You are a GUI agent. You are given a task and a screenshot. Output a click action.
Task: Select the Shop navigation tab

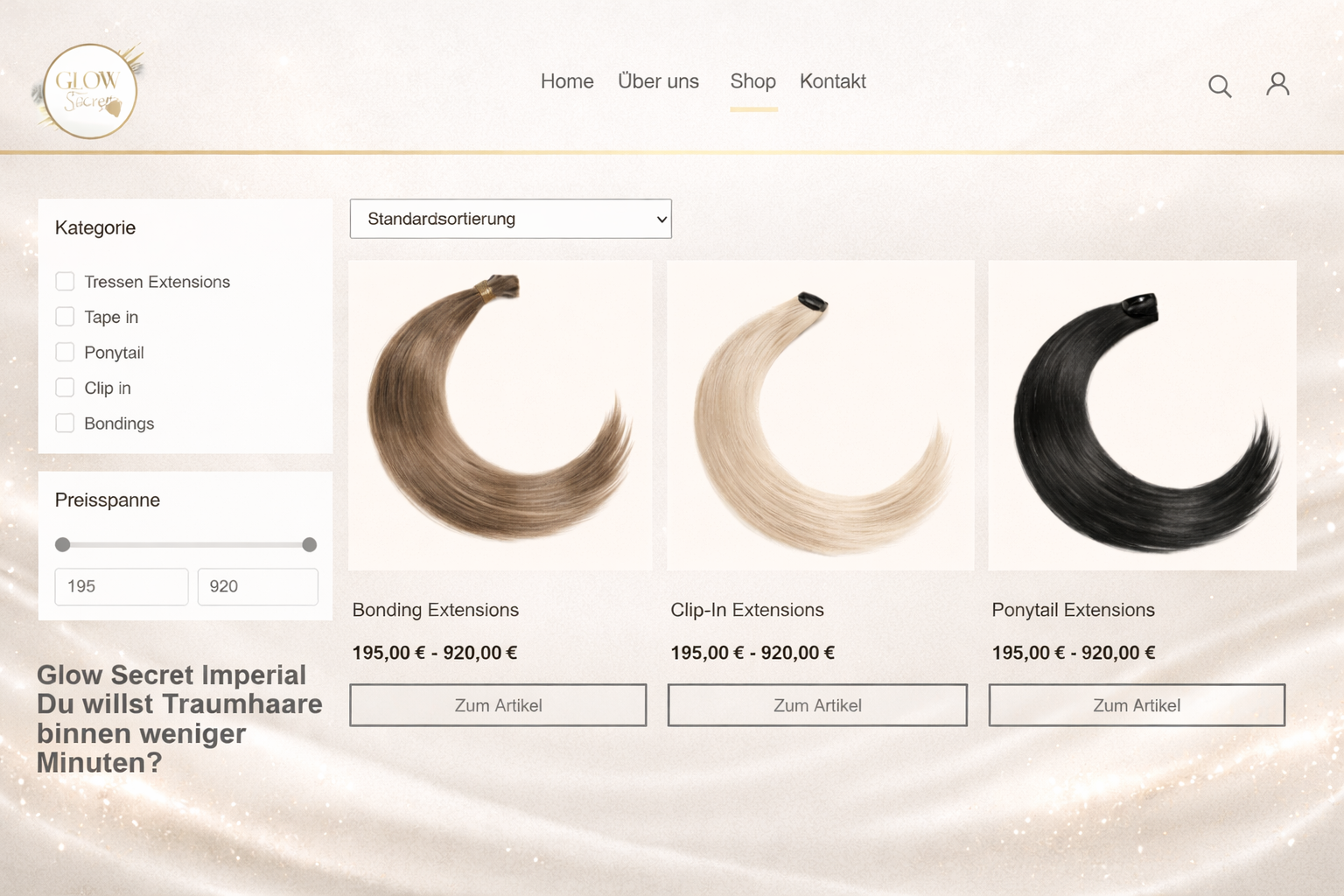pos(752,81)
